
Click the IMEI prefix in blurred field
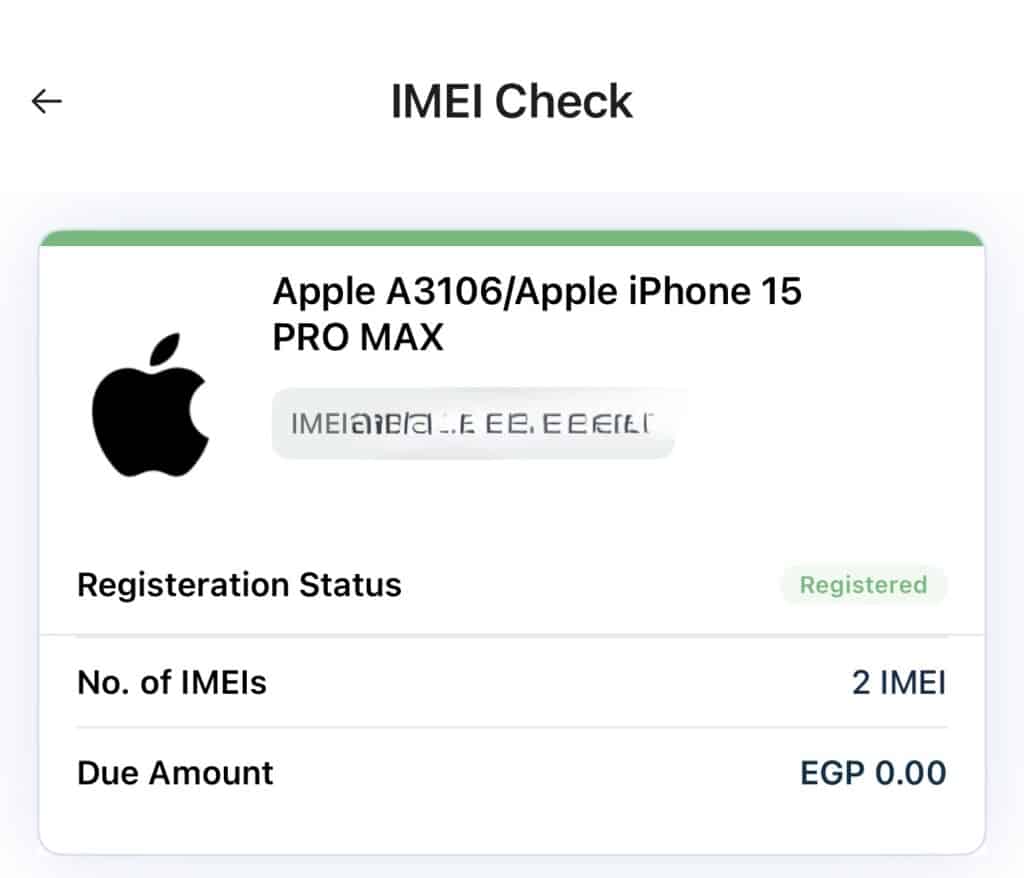pyautogui.click(x=315, y=424)
